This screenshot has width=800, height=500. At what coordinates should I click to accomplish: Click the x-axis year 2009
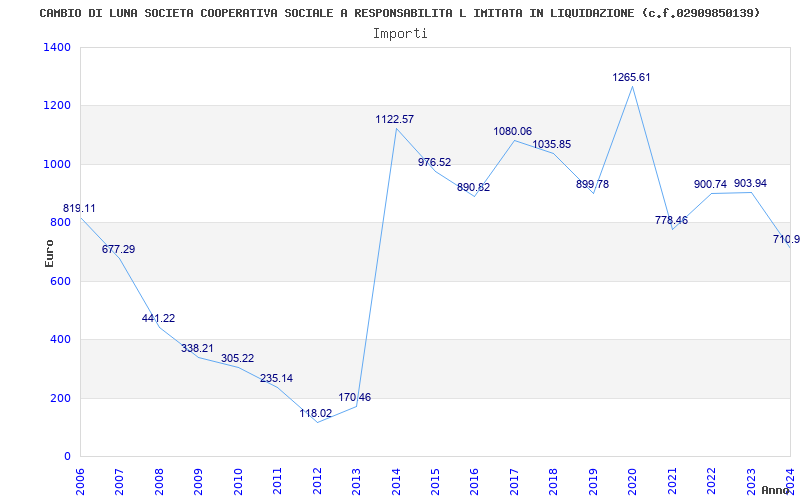click(198, 482)
